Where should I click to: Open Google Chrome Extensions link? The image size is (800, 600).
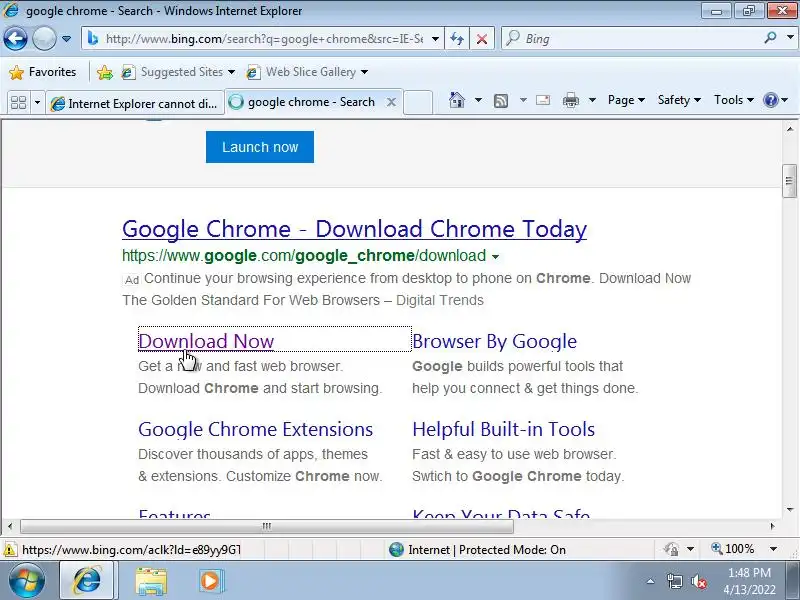point(255,429)
